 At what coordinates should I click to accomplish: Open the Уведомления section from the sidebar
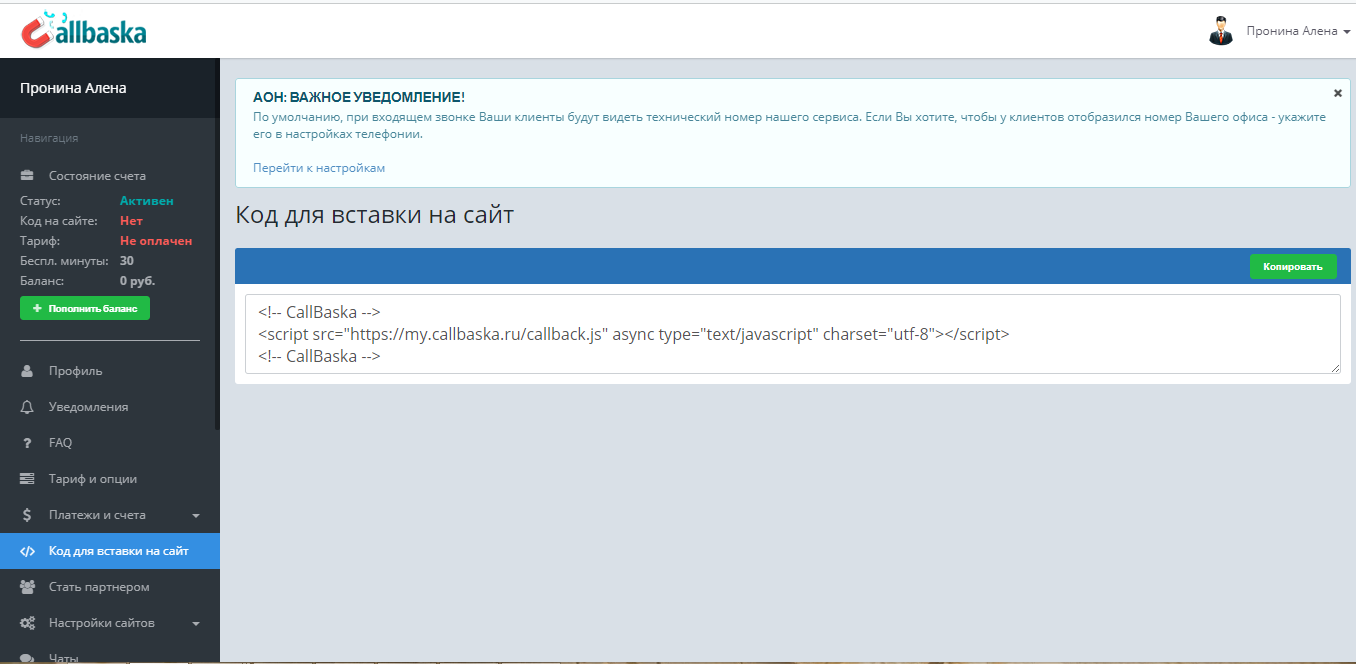click(88, 407)
